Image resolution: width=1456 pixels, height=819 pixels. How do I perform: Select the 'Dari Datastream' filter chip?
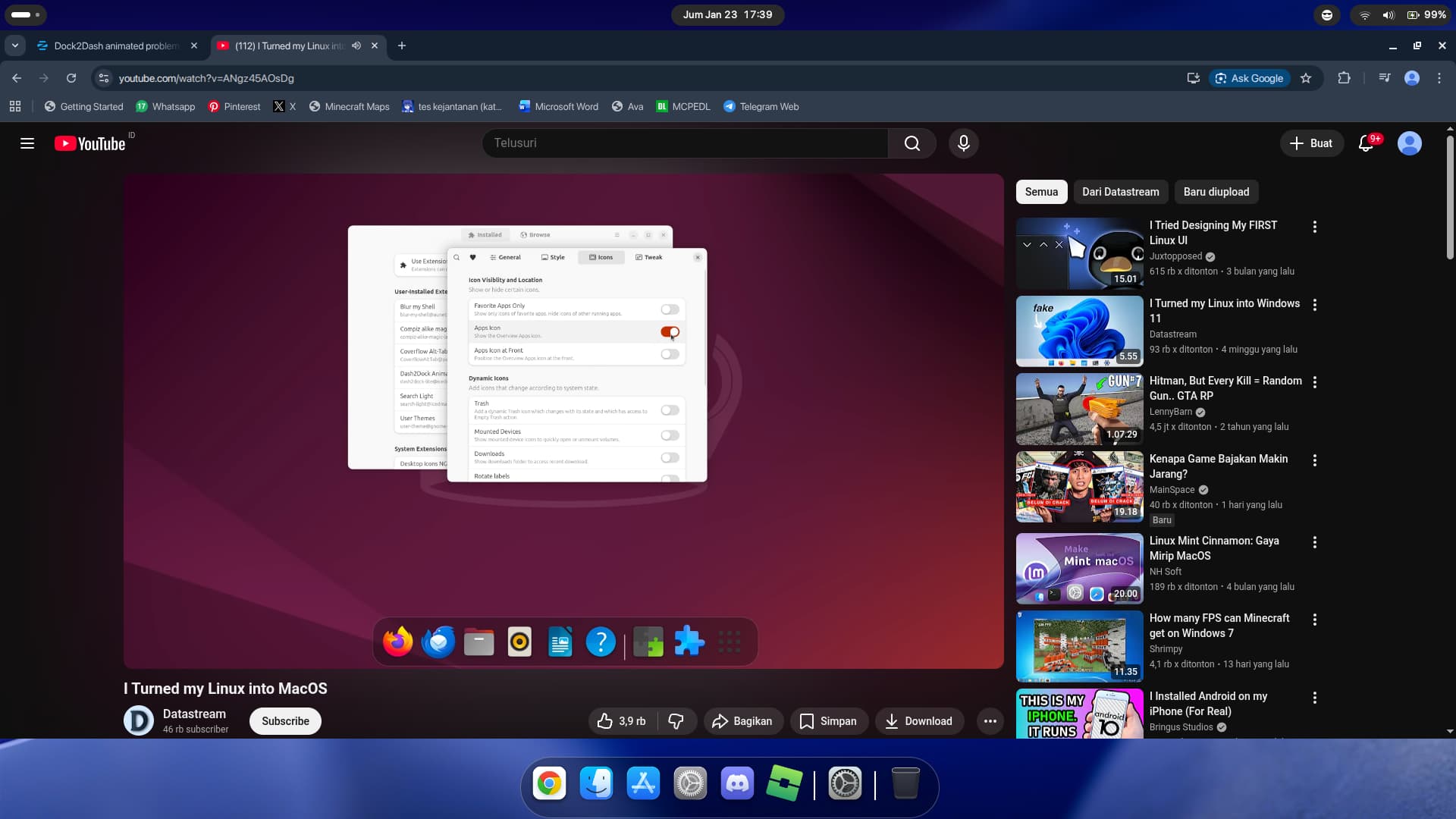pyautogui.click(x=1120, y=192)
